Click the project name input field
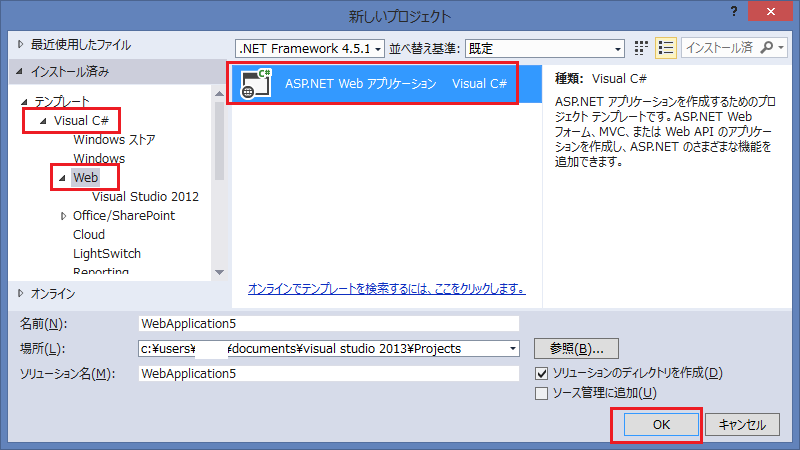The image size is (800, 450). tap(329, 323)
